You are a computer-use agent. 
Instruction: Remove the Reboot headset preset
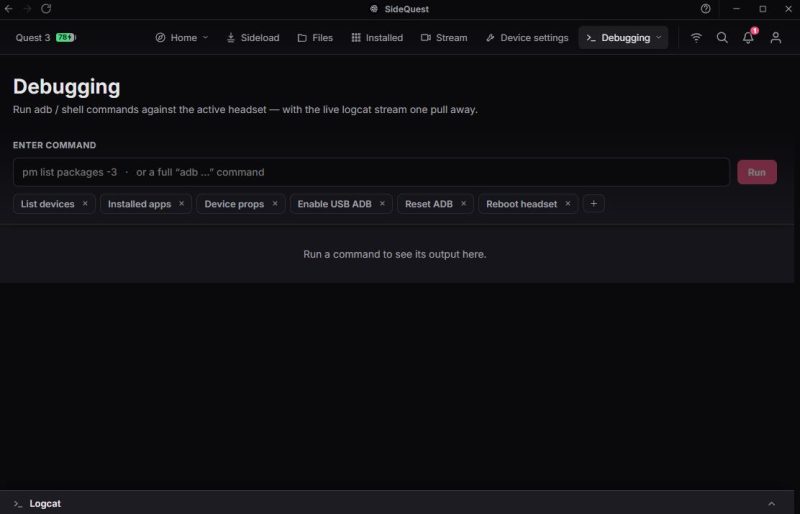click(x=568, y=204)
